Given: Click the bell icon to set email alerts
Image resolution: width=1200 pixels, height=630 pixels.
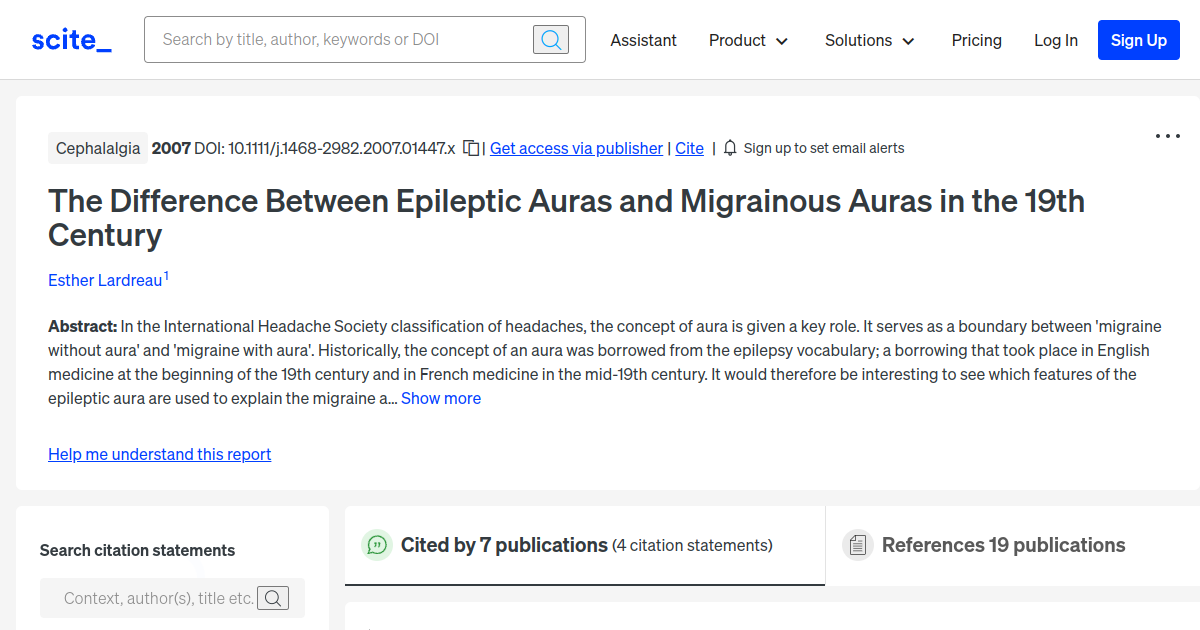Looking at the screenshot, I should (729, 147).
